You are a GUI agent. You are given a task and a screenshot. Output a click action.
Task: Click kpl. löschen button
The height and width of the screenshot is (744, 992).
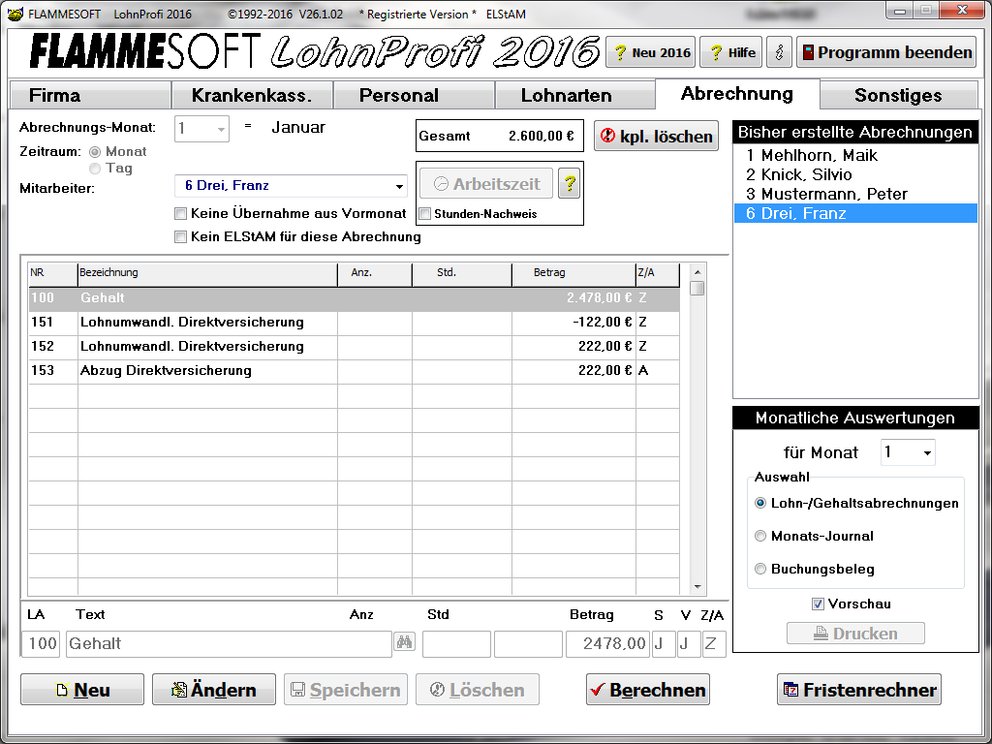656,136
